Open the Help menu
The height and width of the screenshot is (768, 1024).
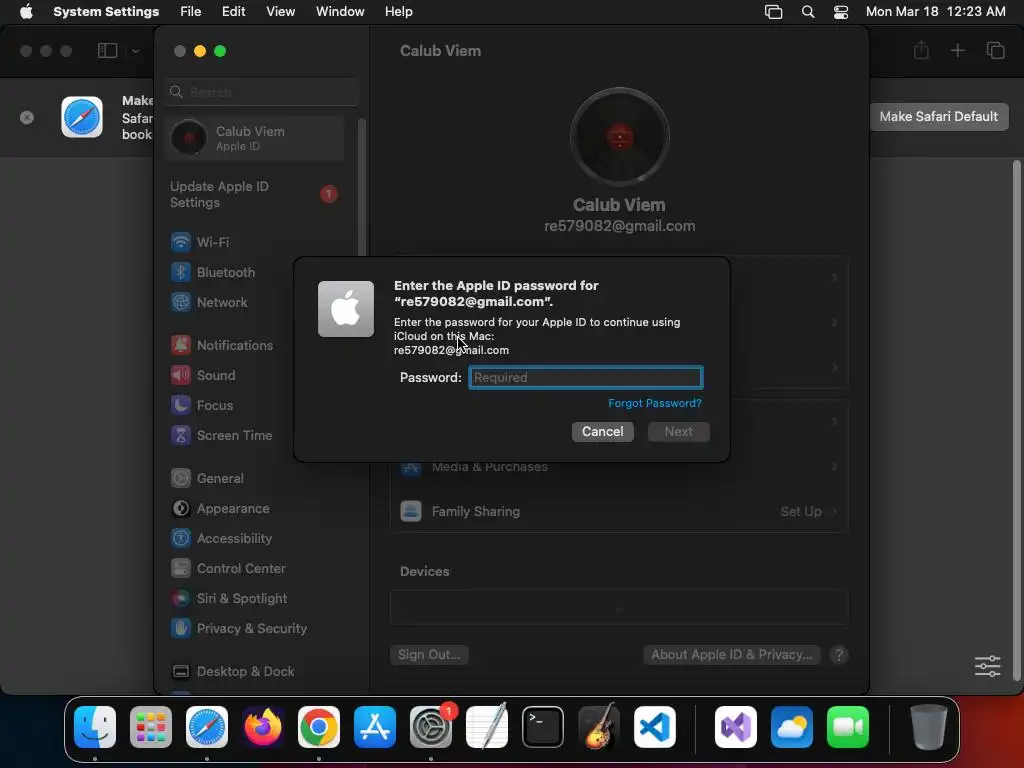tap(398, 11)
